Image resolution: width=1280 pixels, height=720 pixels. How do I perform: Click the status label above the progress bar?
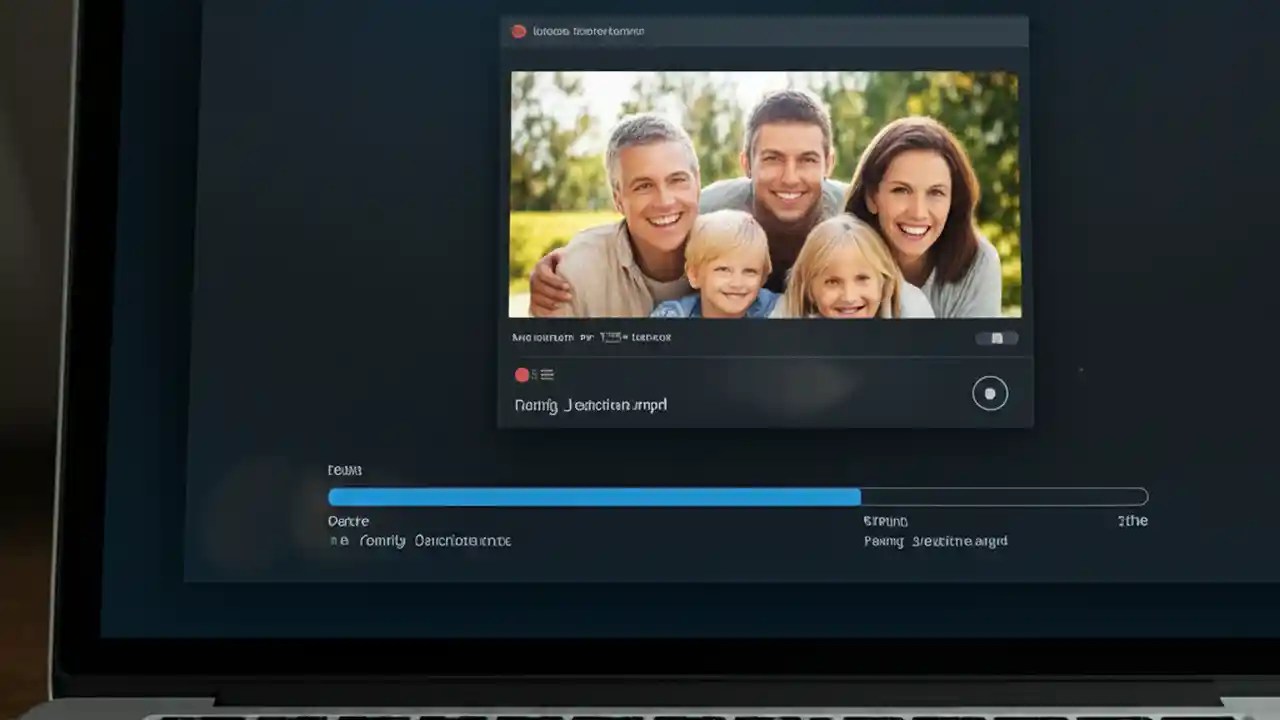click(x=344, y=469)
